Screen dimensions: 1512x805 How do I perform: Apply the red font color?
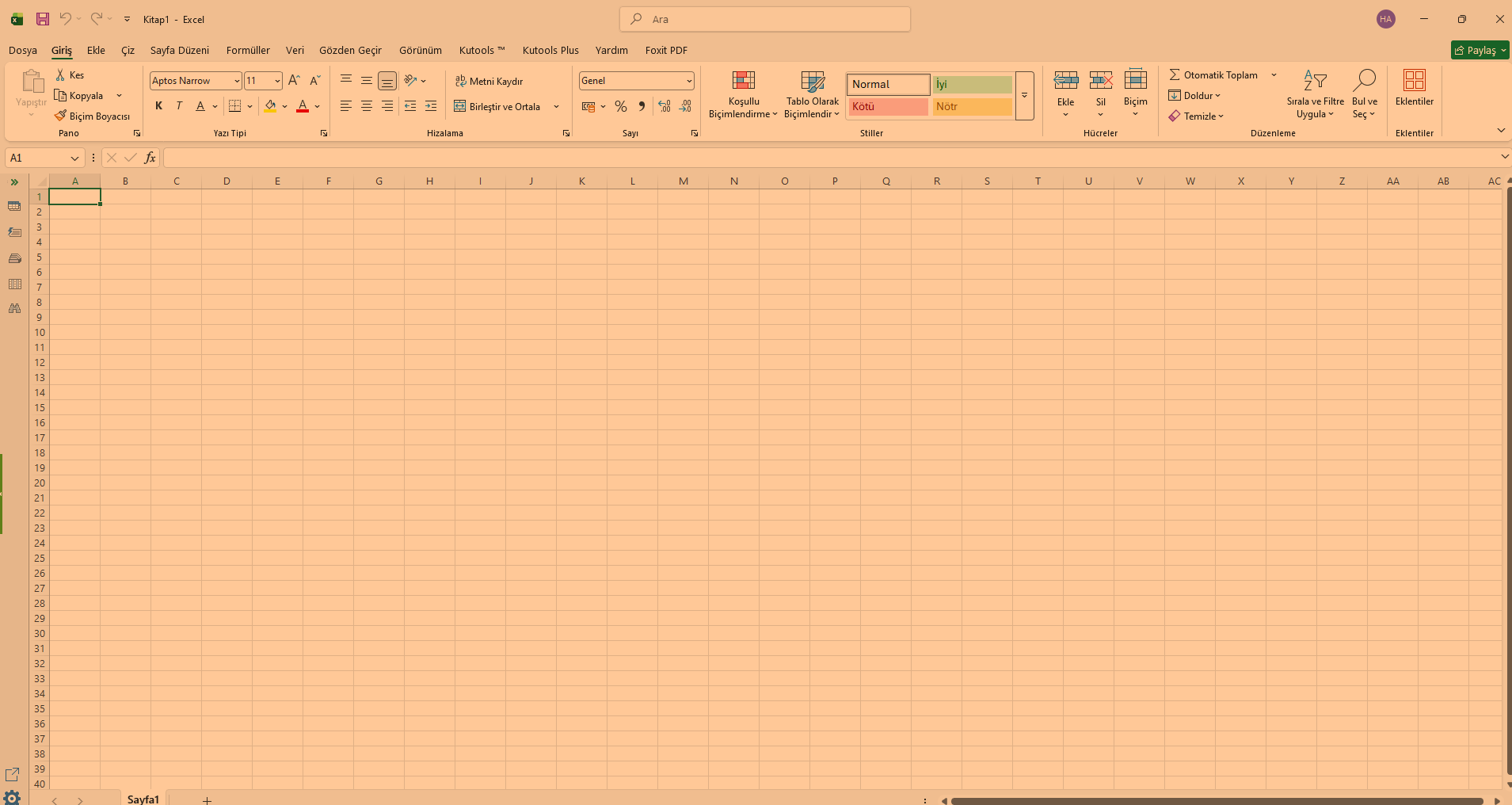(303, 106)
